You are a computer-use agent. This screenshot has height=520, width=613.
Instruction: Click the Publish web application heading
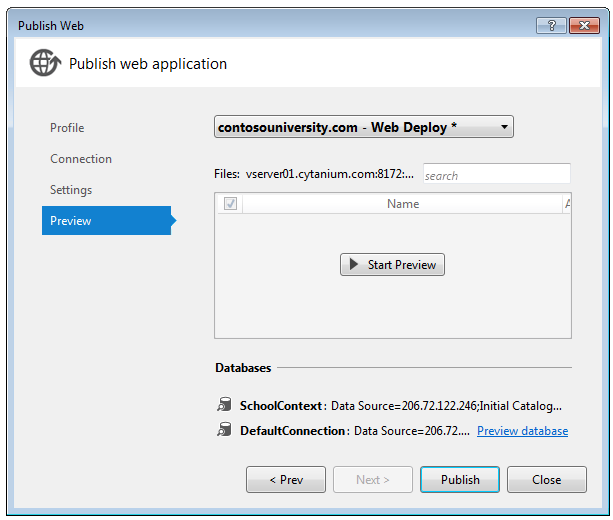(x=148, y=64)
